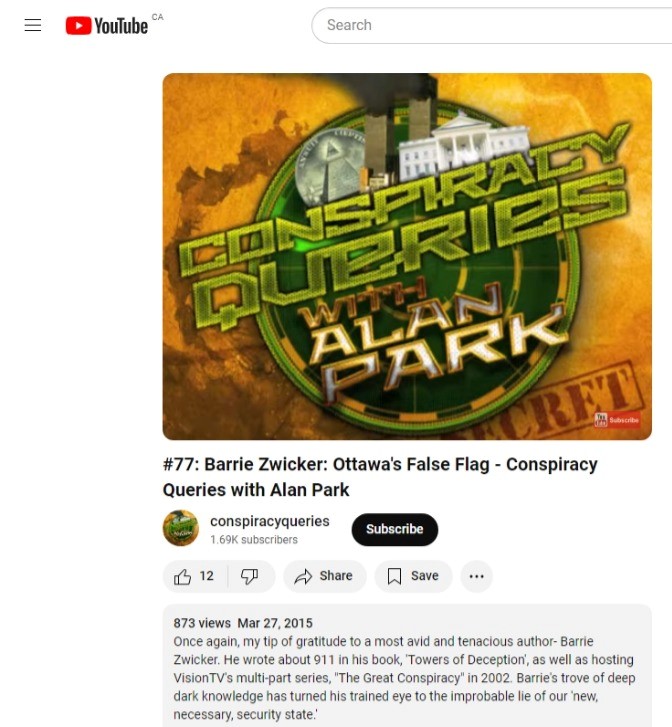672x727 pixels.
Task: Click the Subscribe watermark in video corner
Action: coord(617,420)
